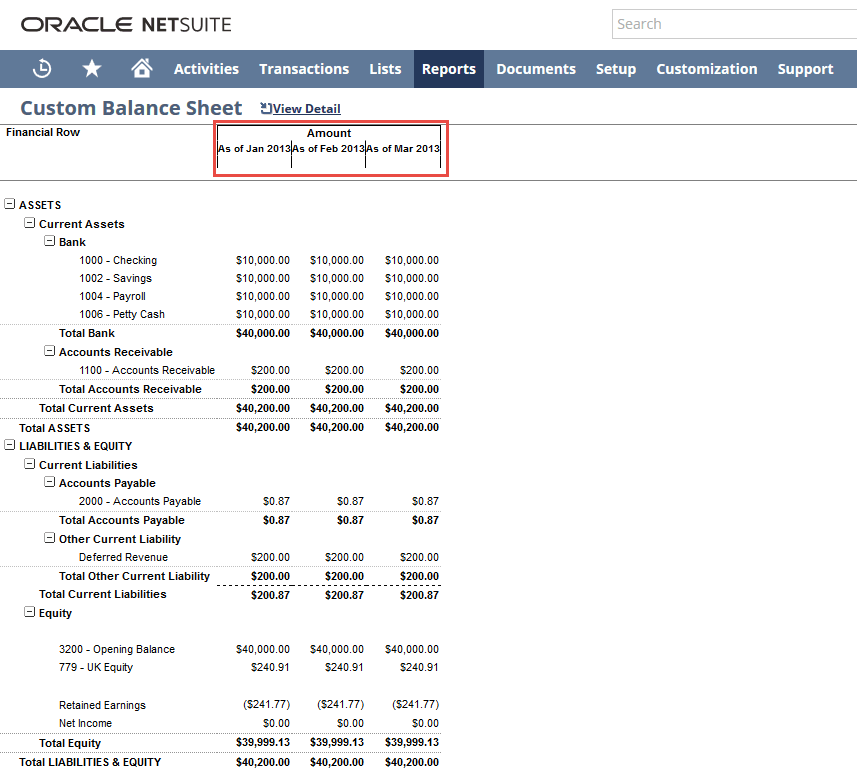Select the 1000 - Checking row label
857x777 pixels.
coord(118,260)
